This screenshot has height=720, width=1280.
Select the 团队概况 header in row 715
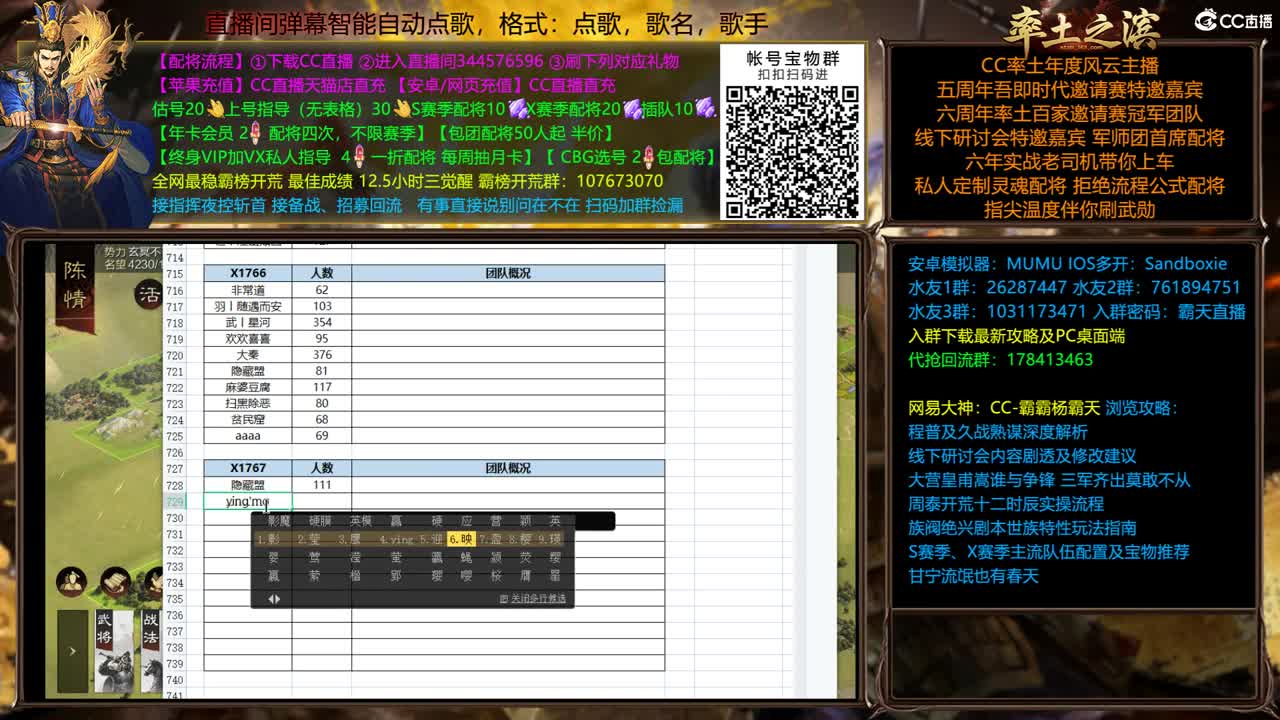[x=508, y=273]
